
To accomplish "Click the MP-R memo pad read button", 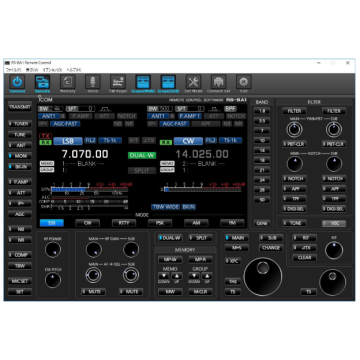I will [x=200, y=259].
